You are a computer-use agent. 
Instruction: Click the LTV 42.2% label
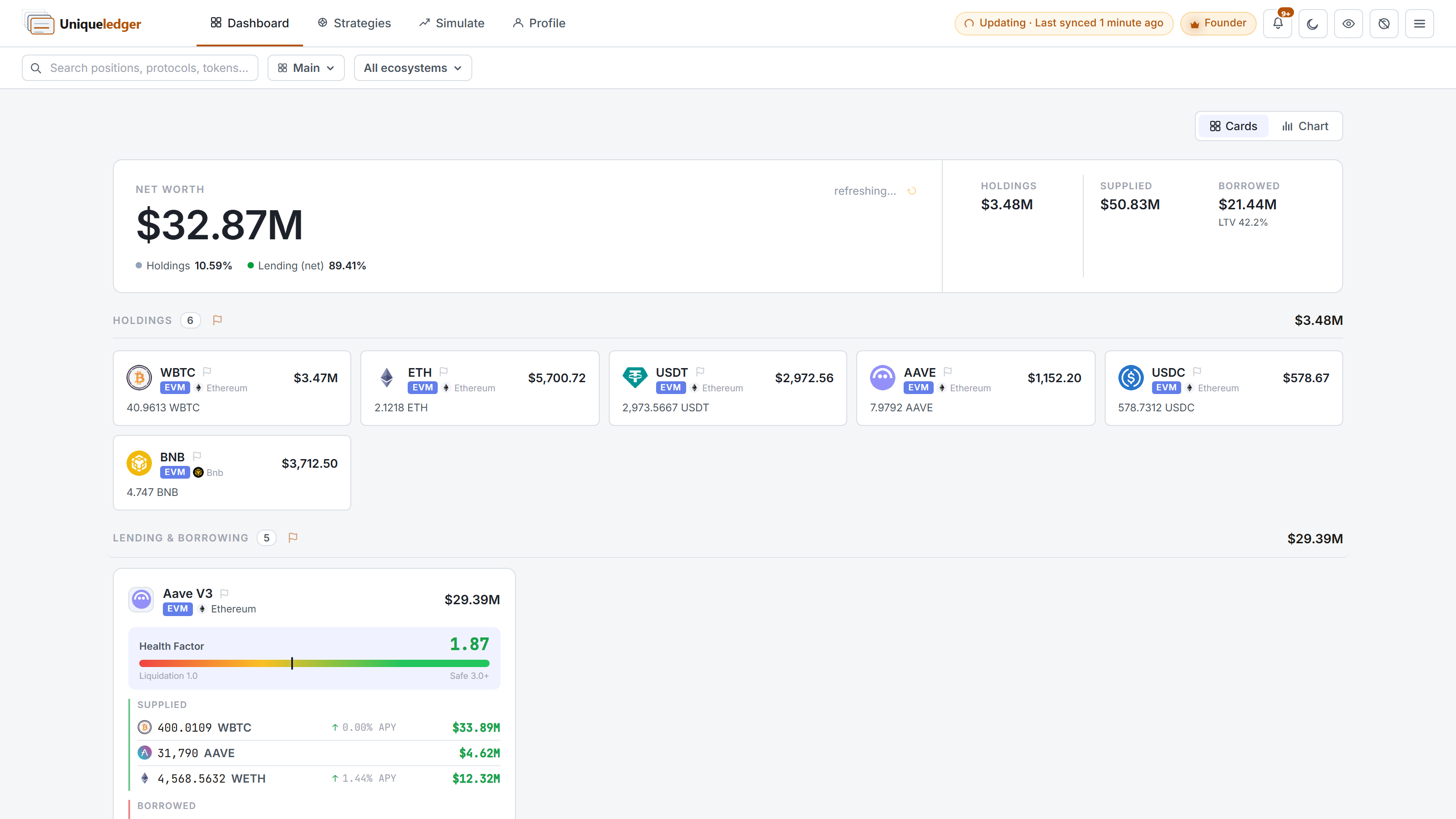coord(1243,222)
